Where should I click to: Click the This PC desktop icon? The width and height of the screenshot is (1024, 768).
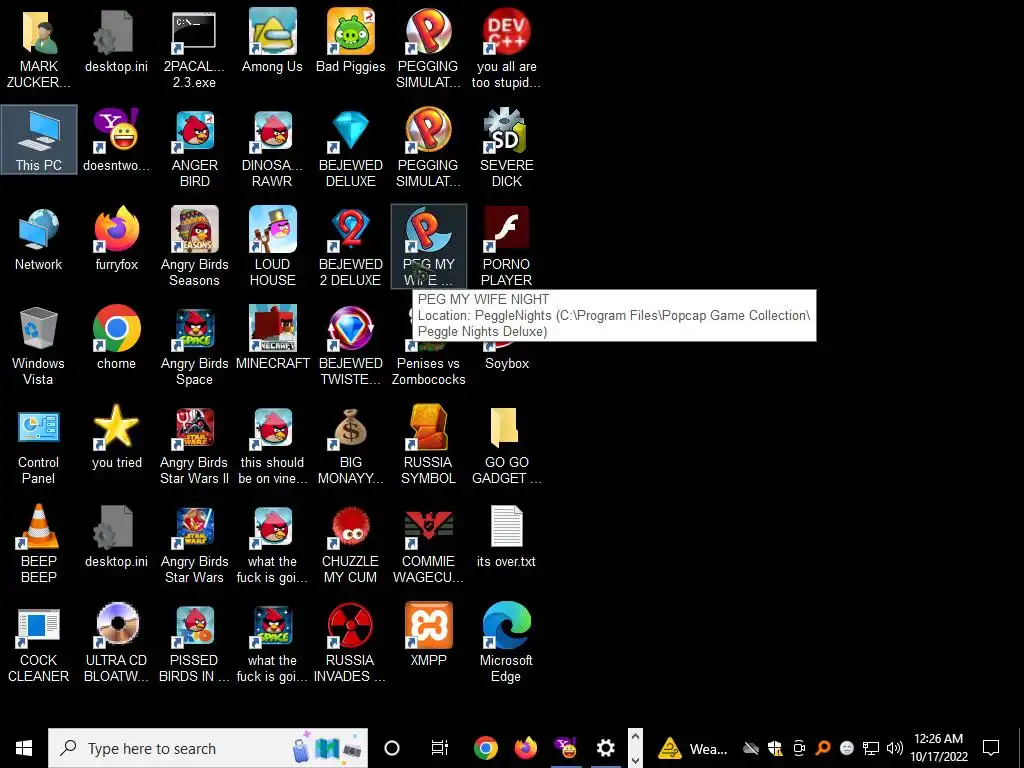tap(39, 139)
